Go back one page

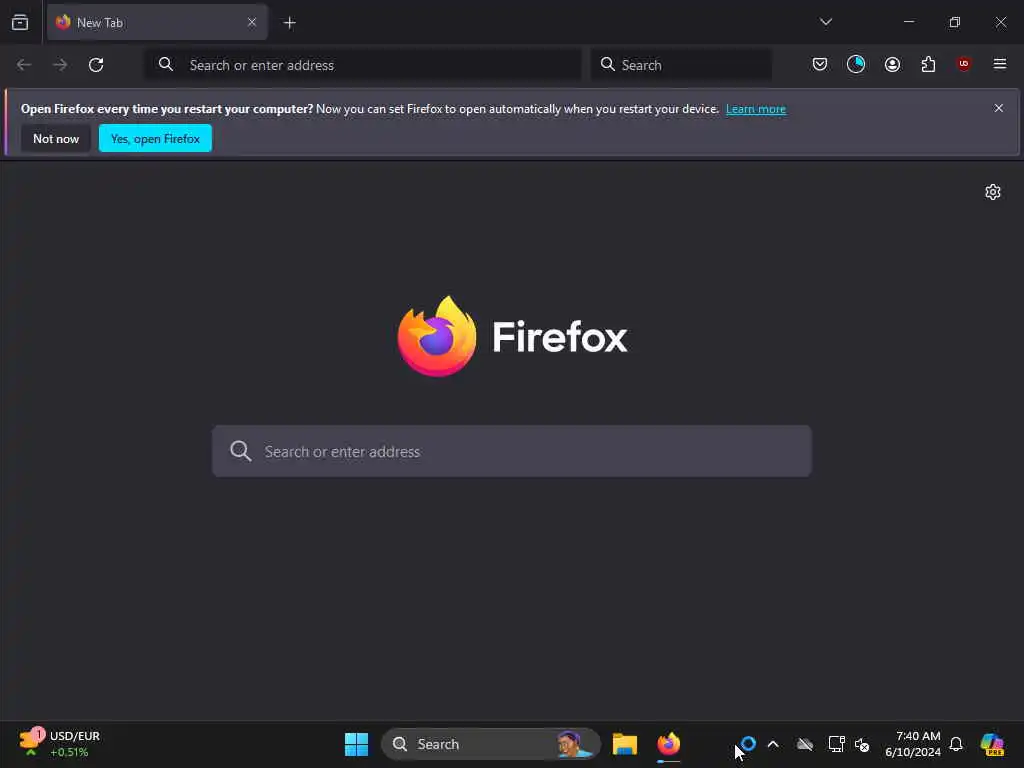tap(24, 65)
